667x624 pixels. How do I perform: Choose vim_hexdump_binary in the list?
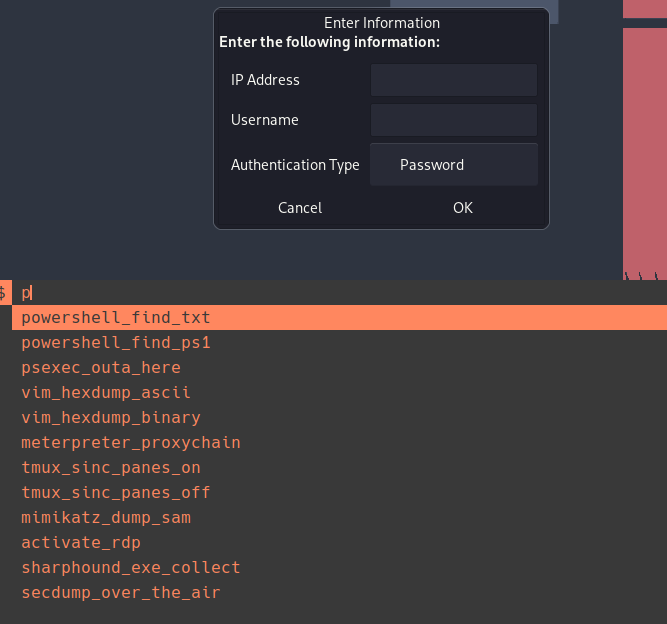(111, 418)
